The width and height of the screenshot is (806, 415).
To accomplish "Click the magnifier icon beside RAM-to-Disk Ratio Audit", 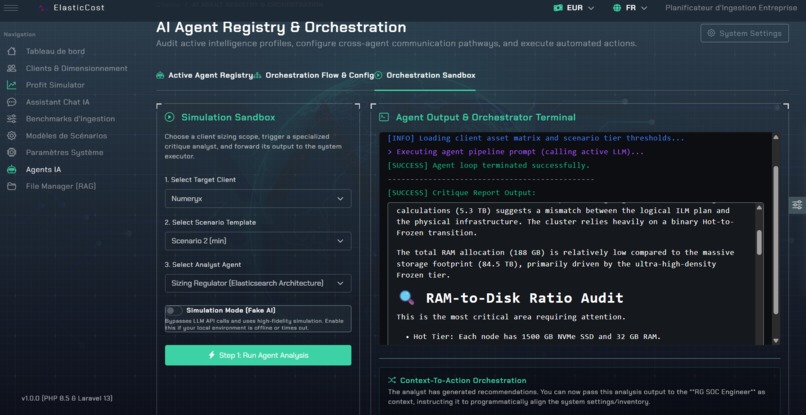I will pos(407,298).
